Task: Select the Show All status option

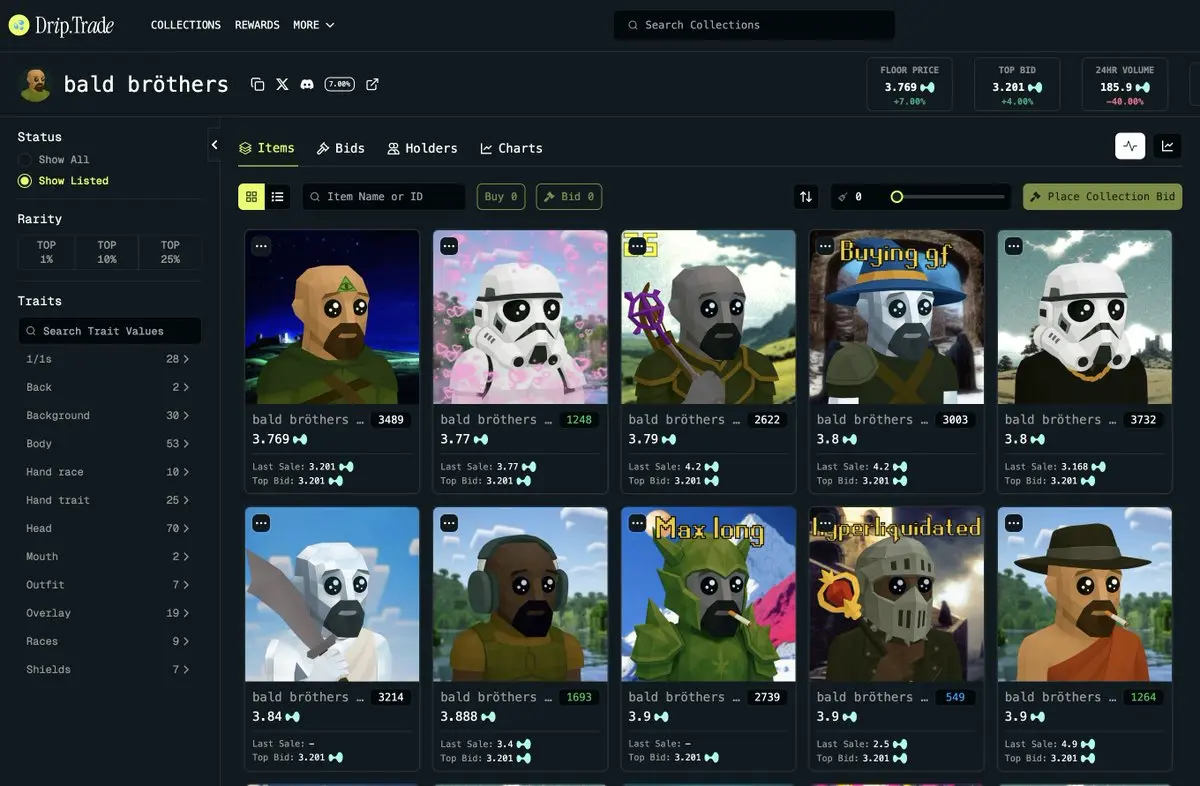Action: 54,160
